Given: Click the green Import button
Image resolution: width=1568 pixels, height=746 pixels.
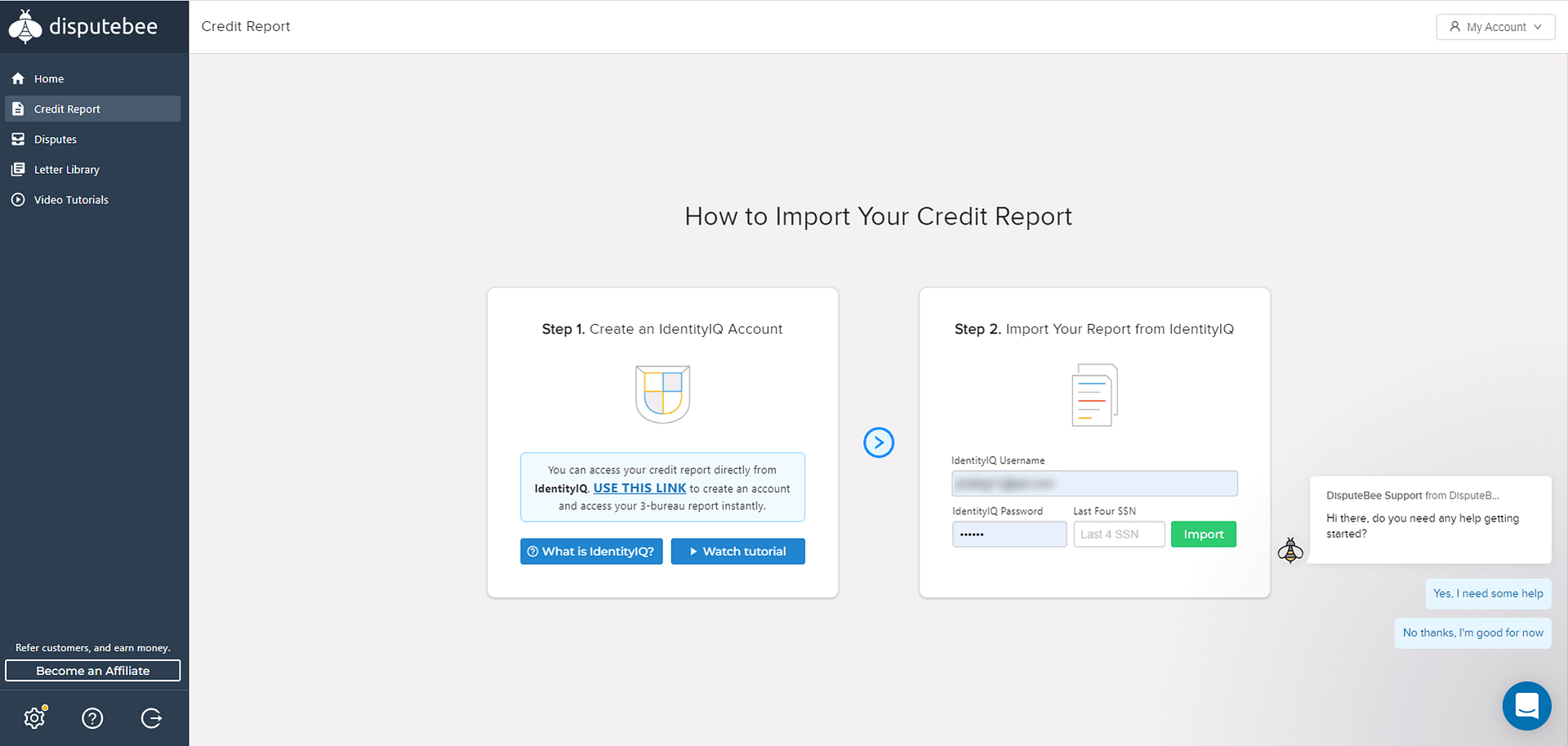Looking at the screenshot, I should [x=1204, y=535].
